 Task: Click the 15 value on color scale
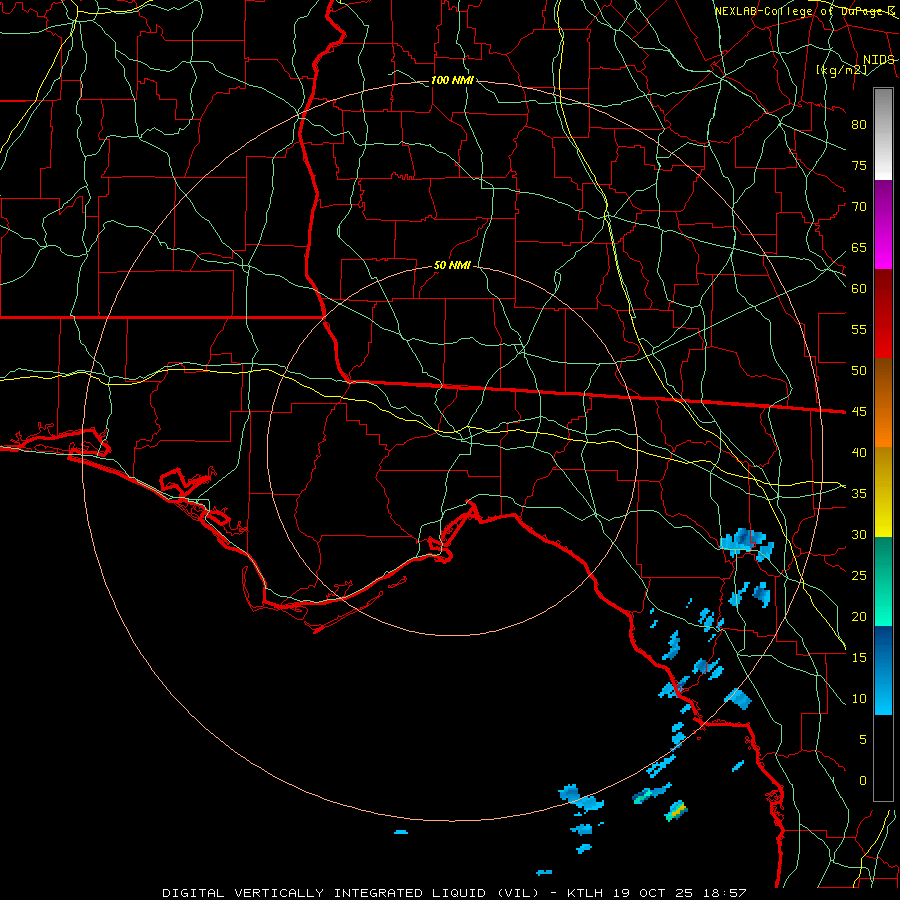pyautogui.click(x=859, y=657)
